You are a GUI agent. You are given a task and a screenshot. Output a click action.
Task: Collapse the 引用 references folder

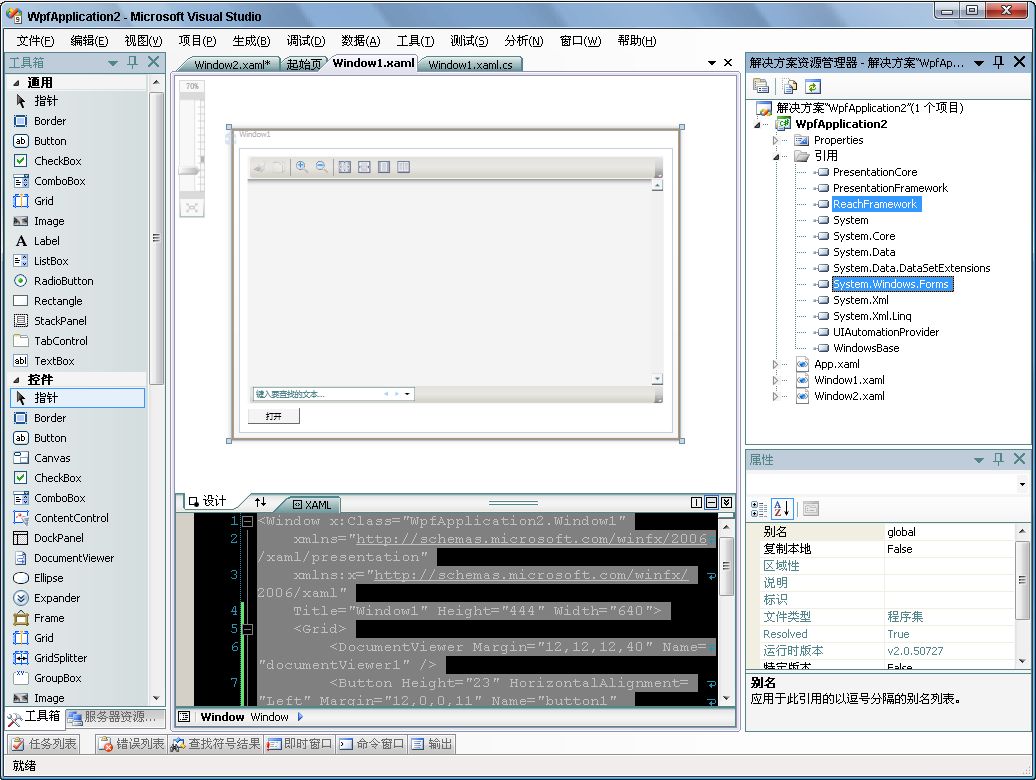click(775, 156)
